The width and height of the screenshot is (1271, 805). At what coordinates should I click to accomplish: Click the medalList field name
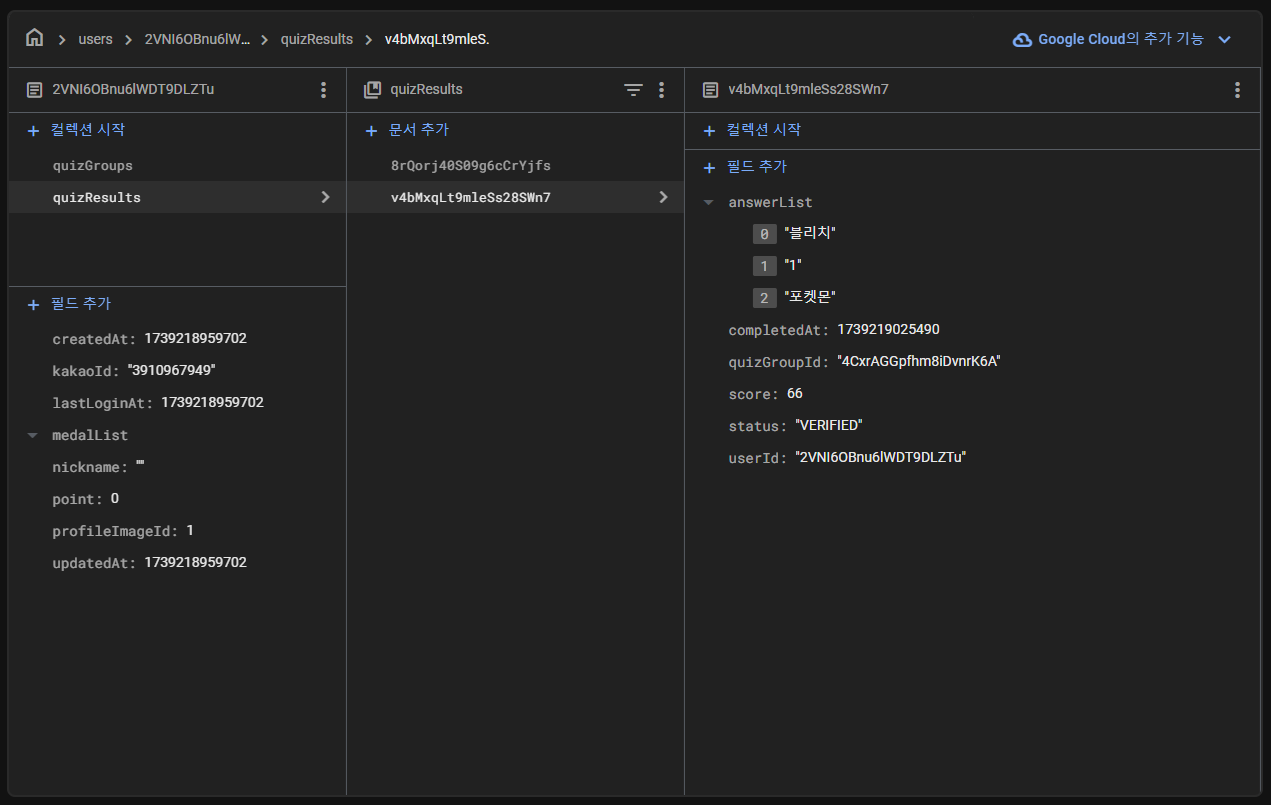click(x=90, y=435)
